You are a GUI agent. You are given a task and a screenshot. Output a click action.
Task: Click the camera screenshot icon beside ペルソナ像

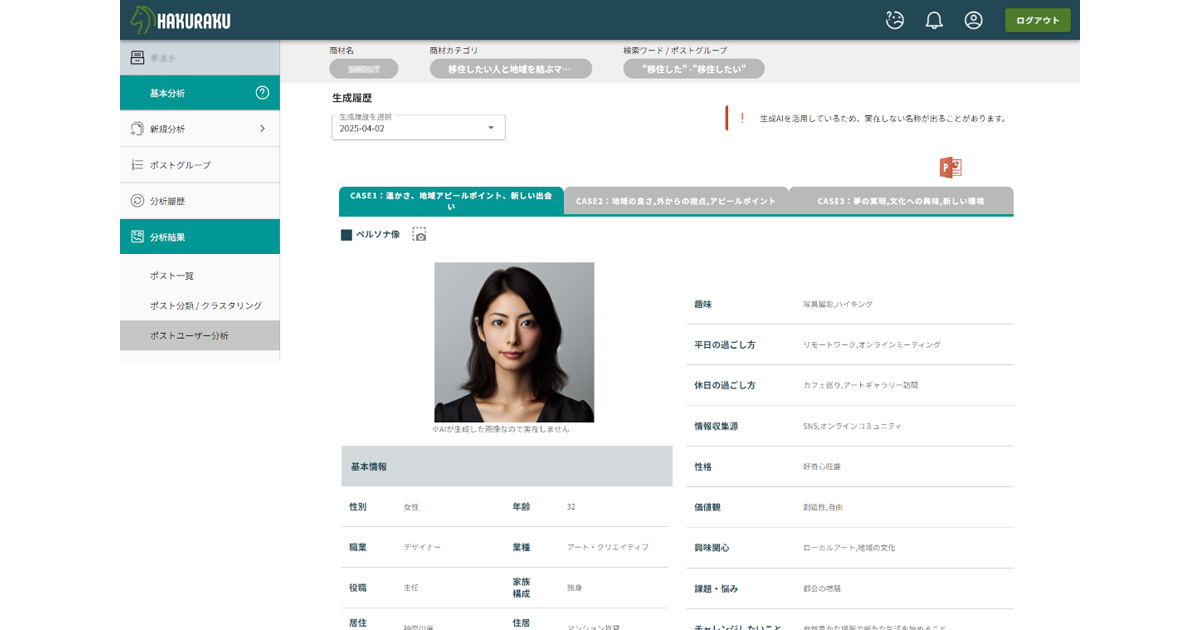point(419,234)
